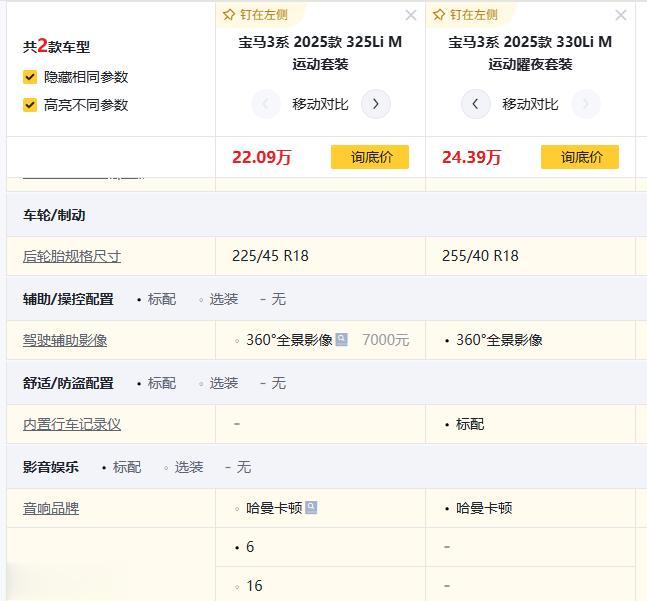This screenshot has width=647, height=601.
Task: Open the 内置行车记录仪 parameter link
Action: pyautogui.click(x=72, y=424)
